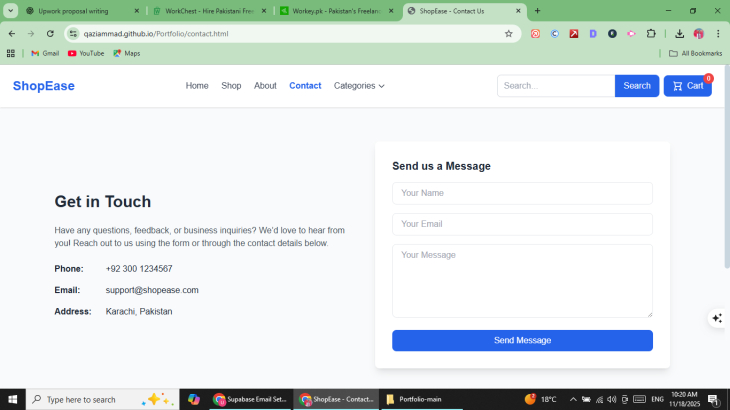Image resolution: width=730 pixels, height=410 pixels.
Task: Open Chrome downloads icon
Action: [679, 33]
